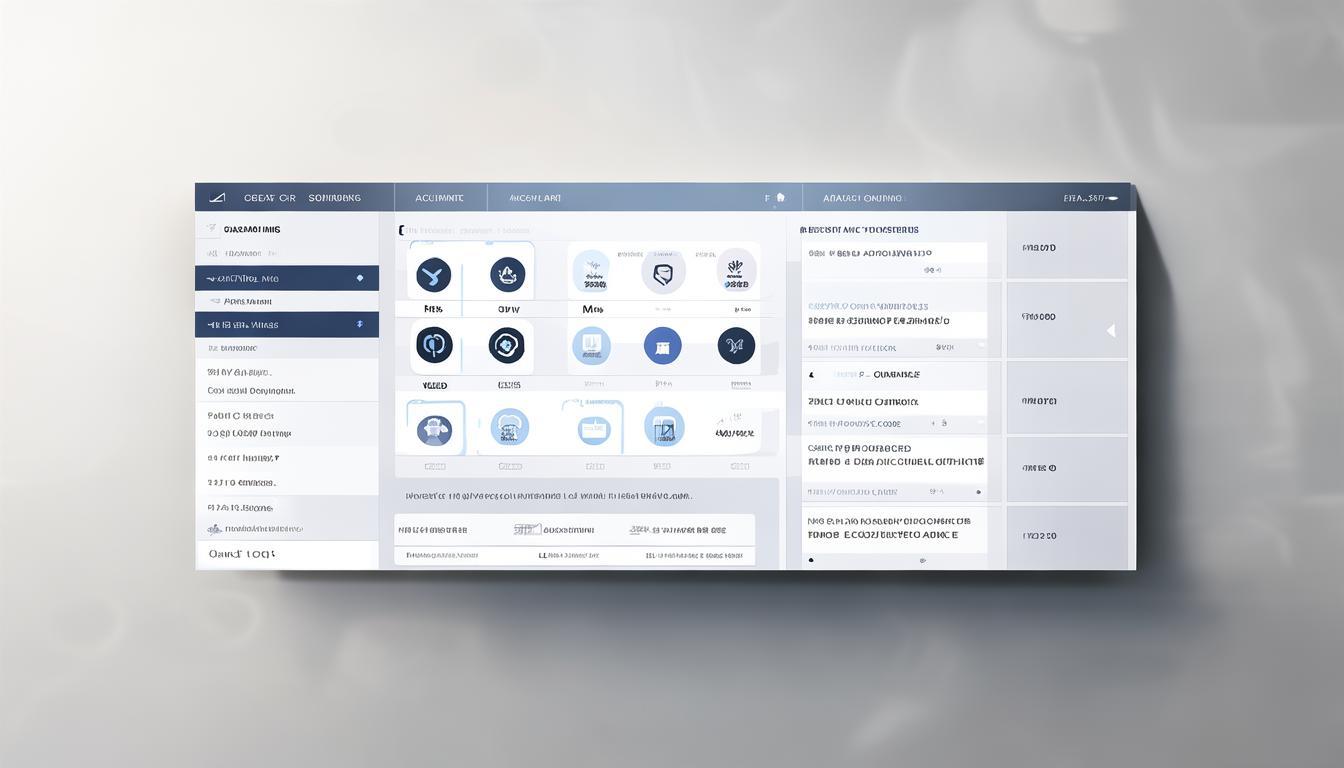Click the medium blue storefront icon

click(x=662, y=346)
